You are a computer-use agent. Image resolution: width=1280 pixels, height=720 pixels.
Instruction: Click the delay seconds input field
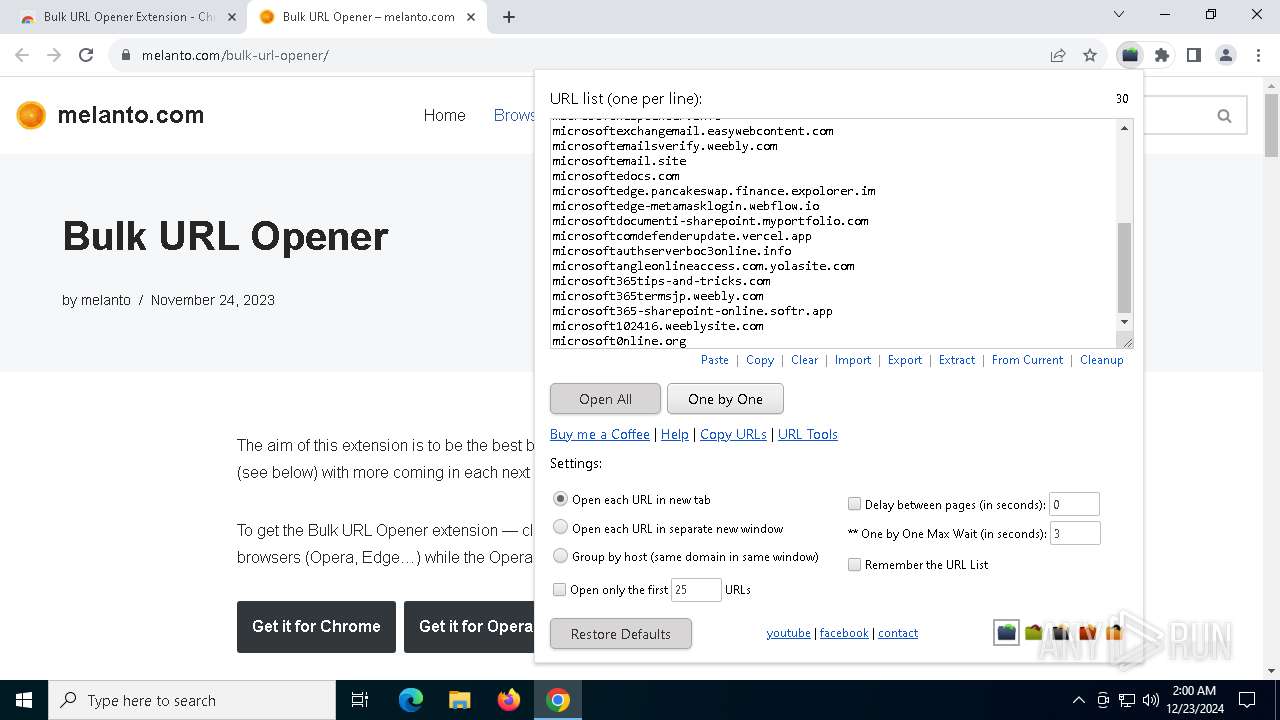1074,504
